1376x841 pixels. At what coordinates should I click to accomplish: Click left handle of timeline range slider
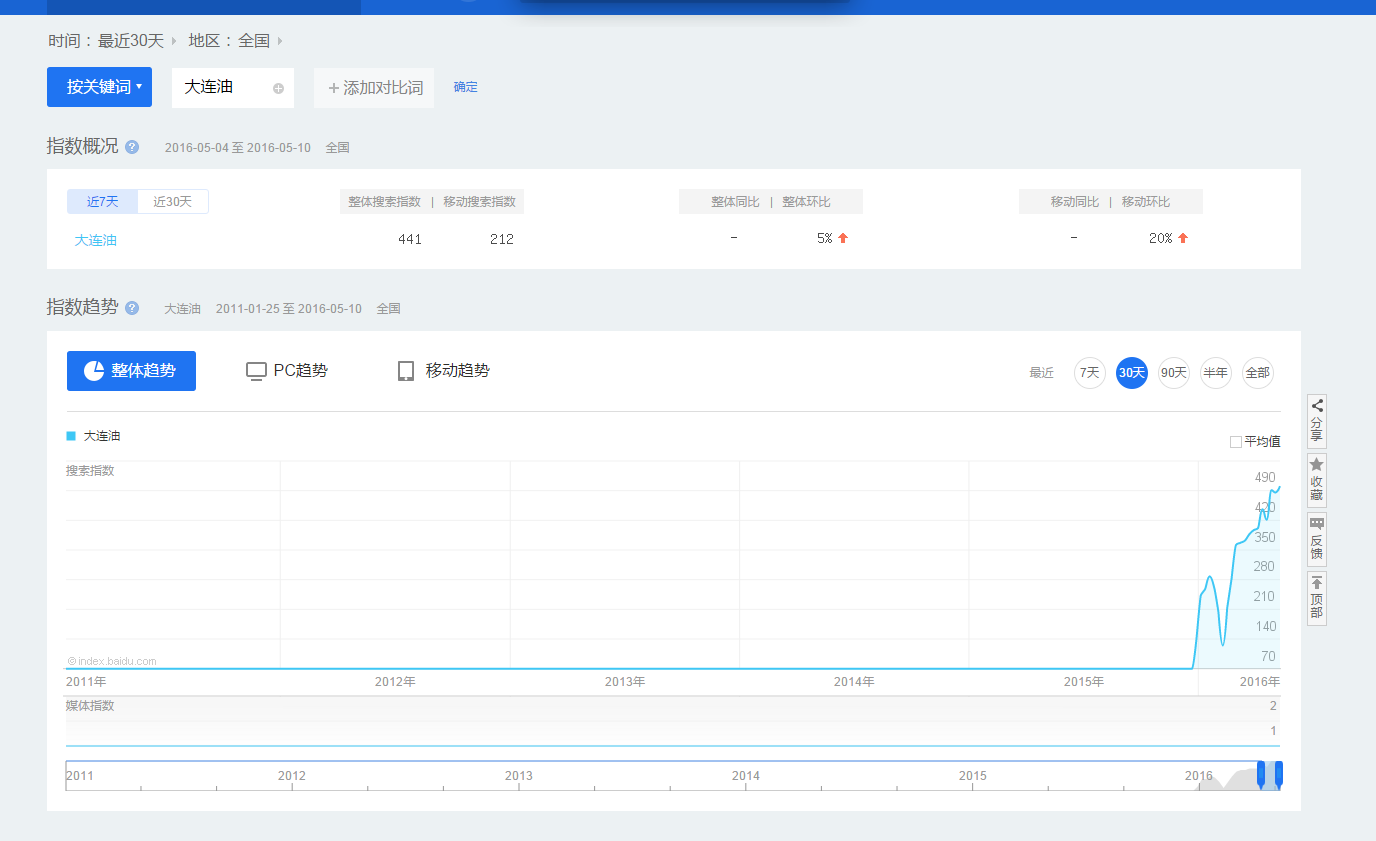(1261, 774)
